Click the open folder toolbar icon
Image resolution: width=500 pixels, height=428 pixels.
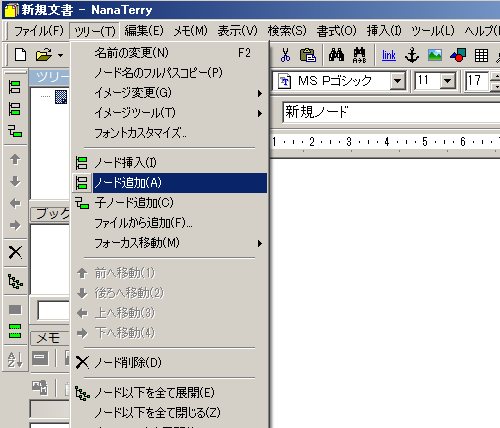44,55
